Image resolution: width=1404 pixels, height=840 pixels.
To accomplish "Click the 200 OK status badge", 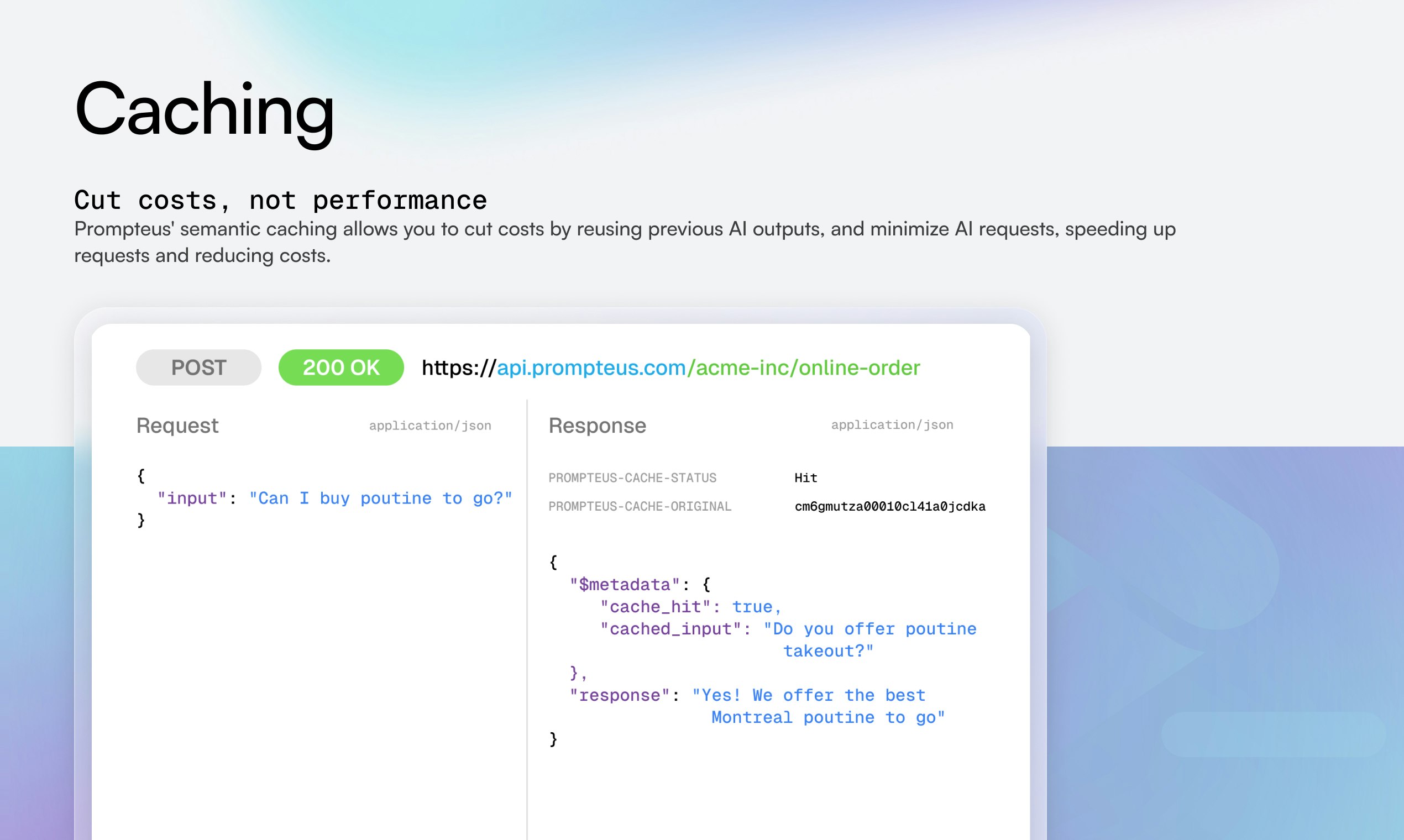I will pyautogui.click(x=341, y=368).
